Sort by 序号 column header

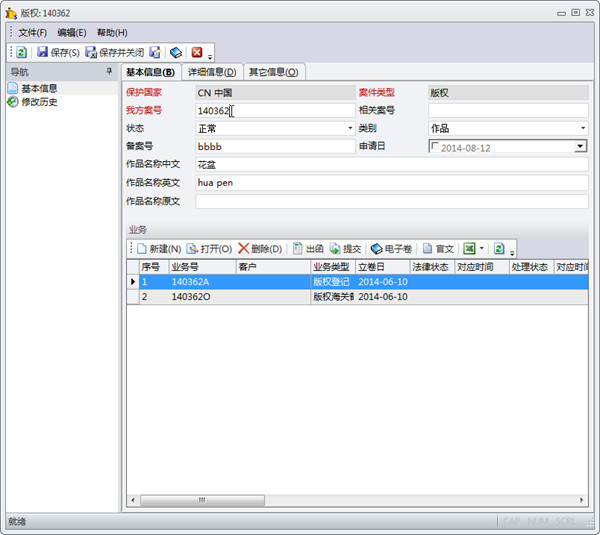[x=154, y=267]
